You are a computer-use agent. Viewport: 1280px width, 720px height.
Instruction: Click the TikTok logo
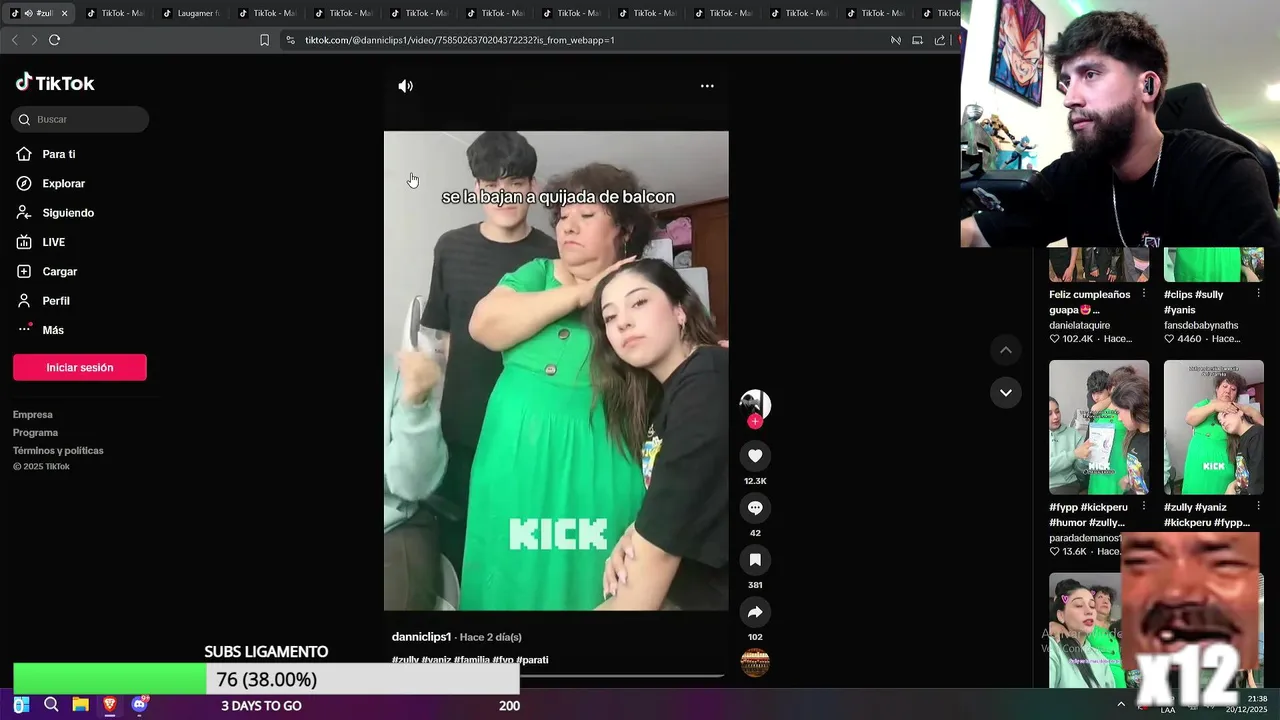[x=55, y=83]
